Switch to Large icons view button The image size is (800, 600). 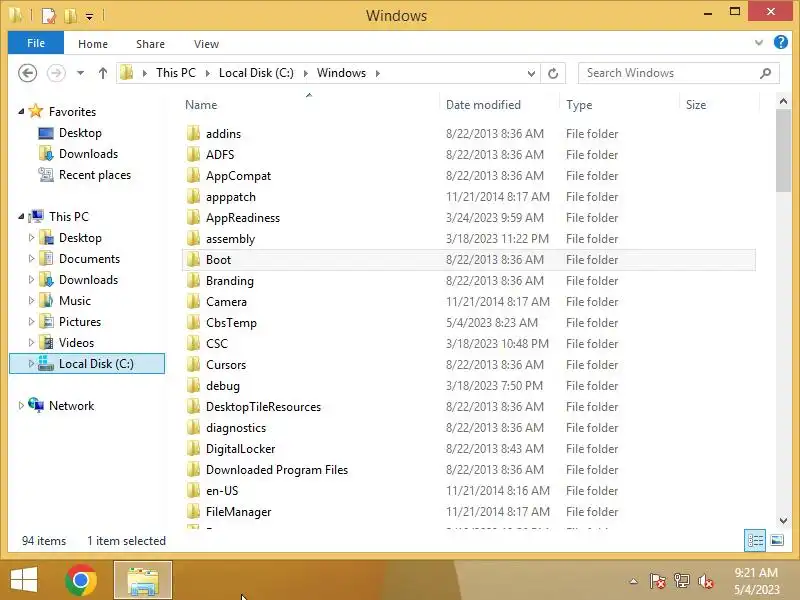(777, 540)
